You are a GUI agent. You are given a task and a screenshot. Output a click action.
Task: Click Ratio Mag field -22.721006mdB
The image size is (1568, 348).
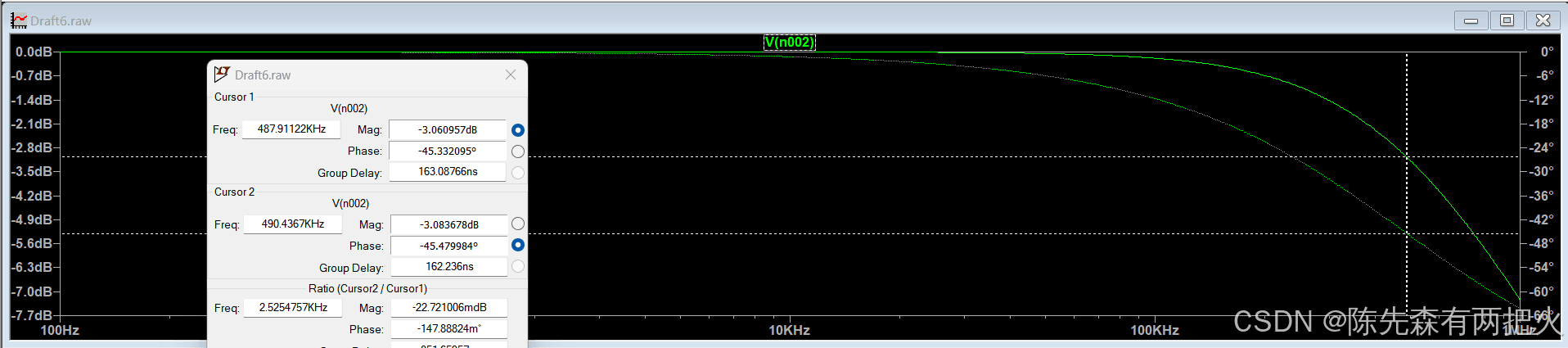click(x=449, y=308)
